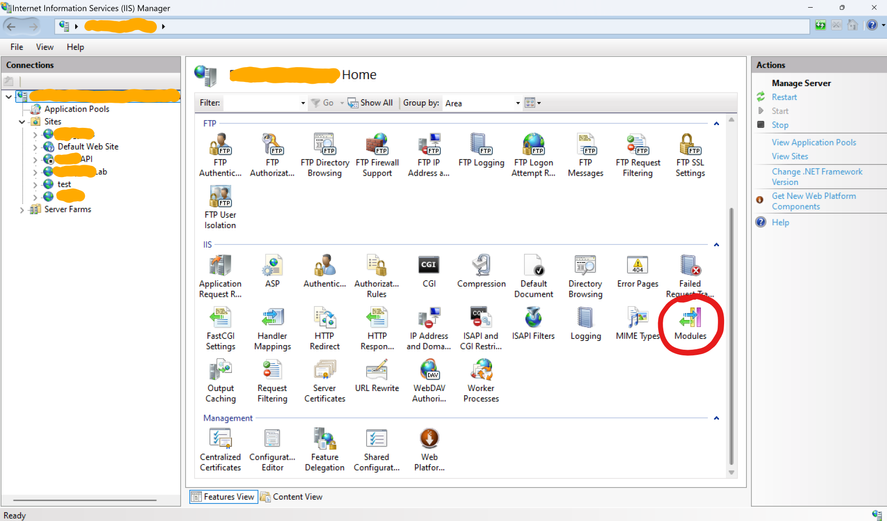Collapse the Management group section
This screenshot has width=887, height=521.
click(x=716, y=418)
